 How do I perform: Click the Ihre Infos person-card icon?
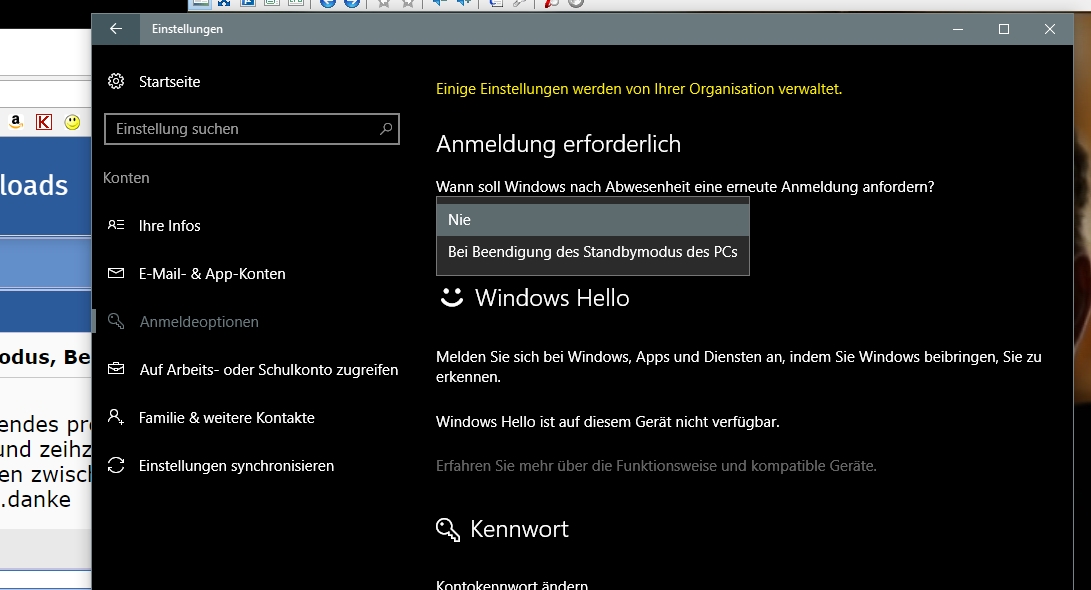click(116, 225)
